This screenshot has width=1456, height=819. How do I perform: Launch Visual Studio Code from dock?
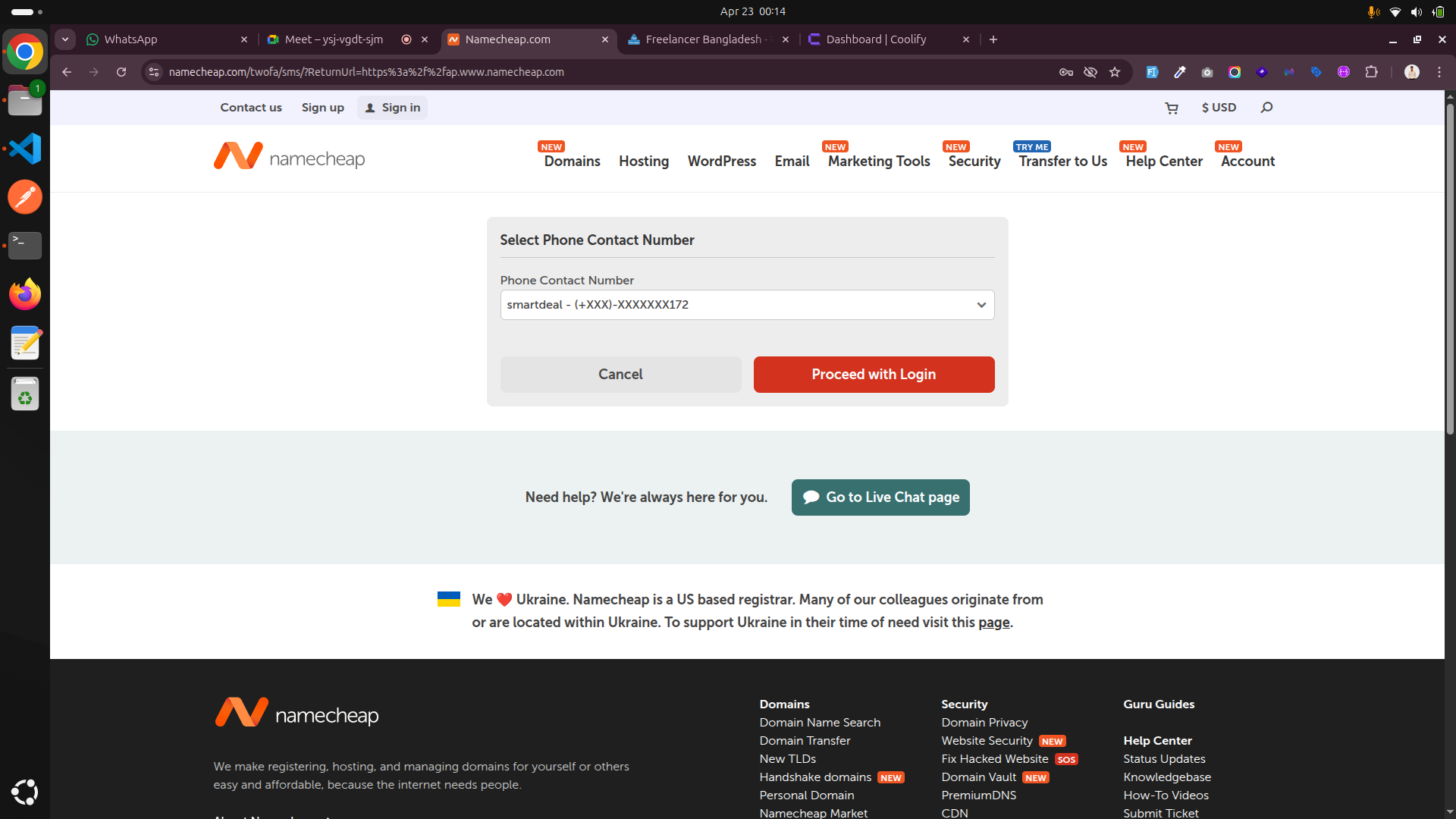[25, 149]
